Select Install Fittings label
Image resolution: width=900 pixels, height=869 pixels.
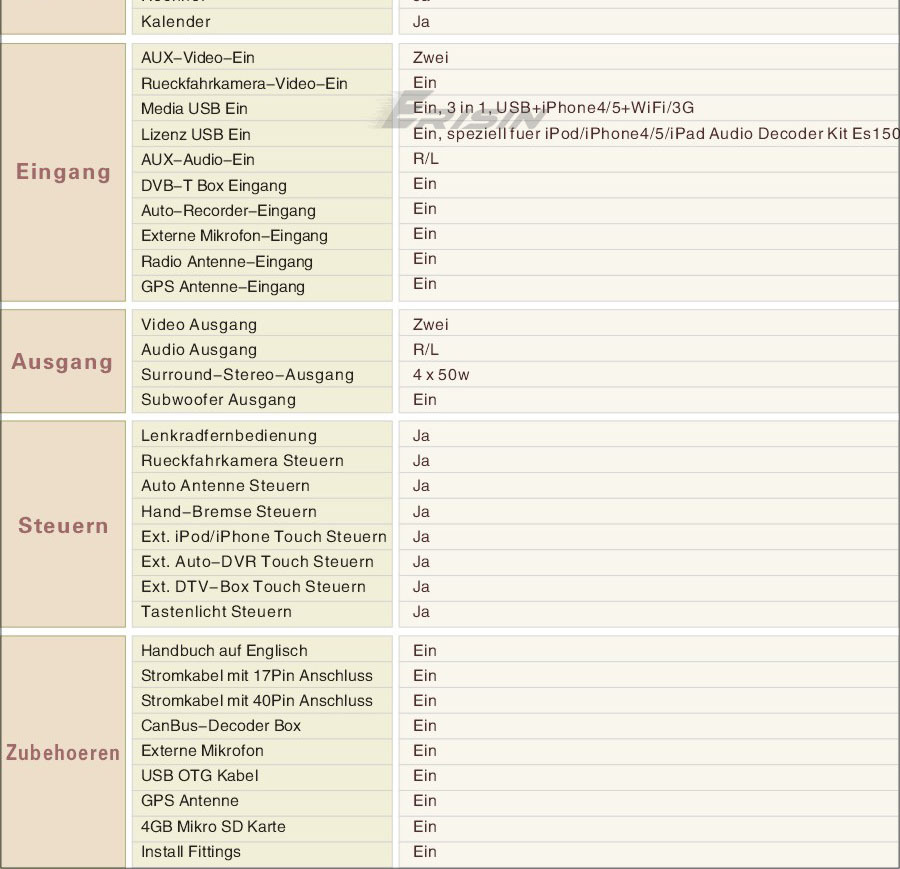(191, 852)
